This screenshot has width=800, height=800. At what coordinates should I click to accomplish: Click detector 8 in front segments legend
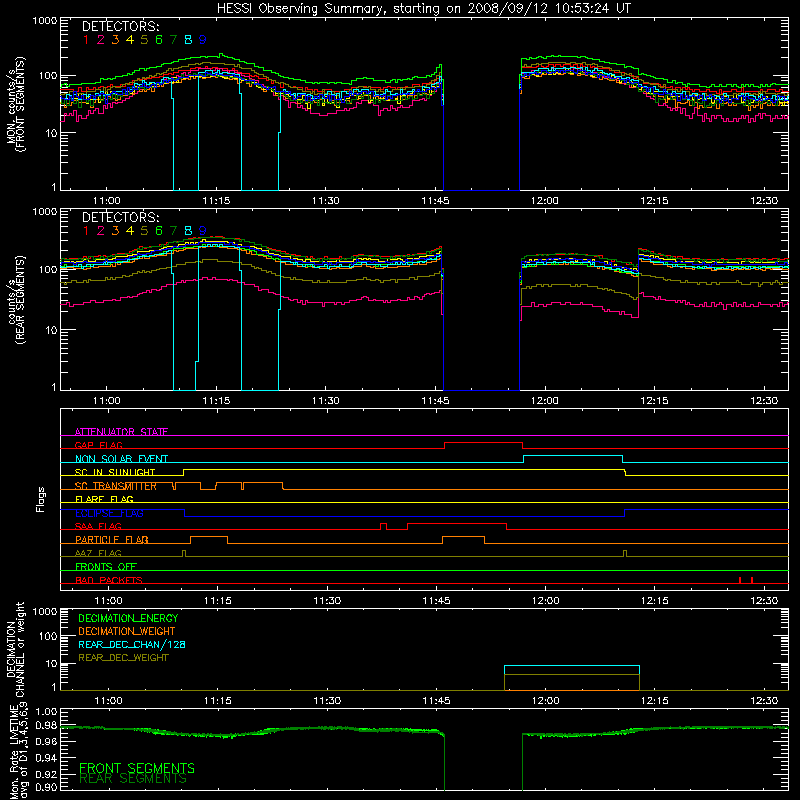point(188,40)
